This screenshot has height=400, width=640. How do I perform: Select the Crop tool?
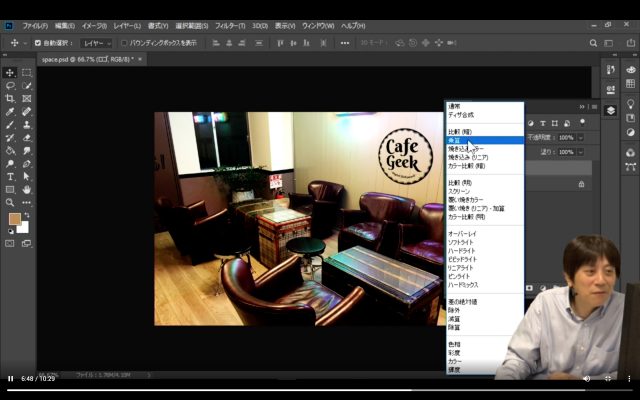pos(10,99)
